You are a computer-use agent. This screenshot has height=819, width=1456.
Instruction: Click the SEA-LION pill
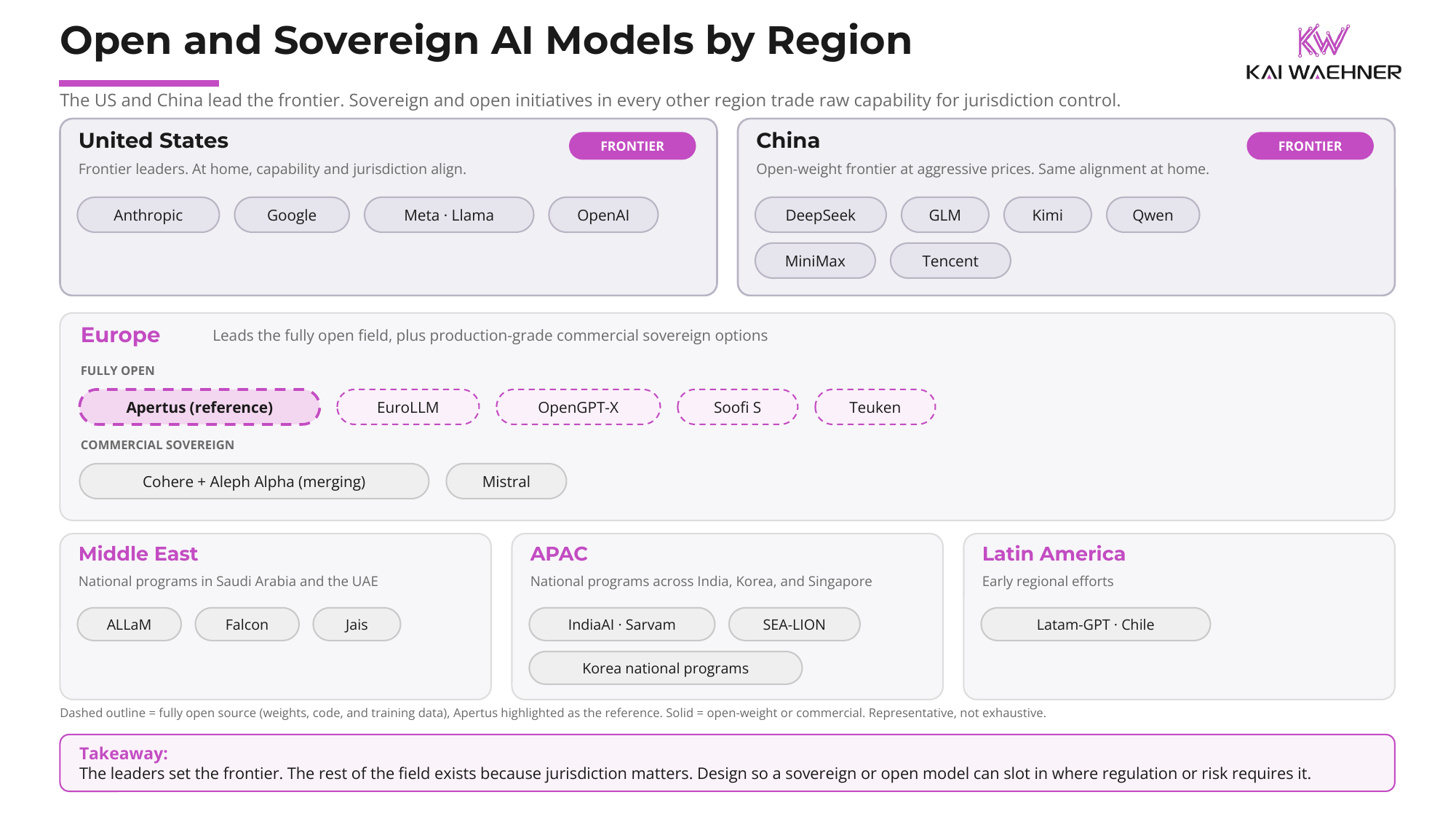point(795,624)
